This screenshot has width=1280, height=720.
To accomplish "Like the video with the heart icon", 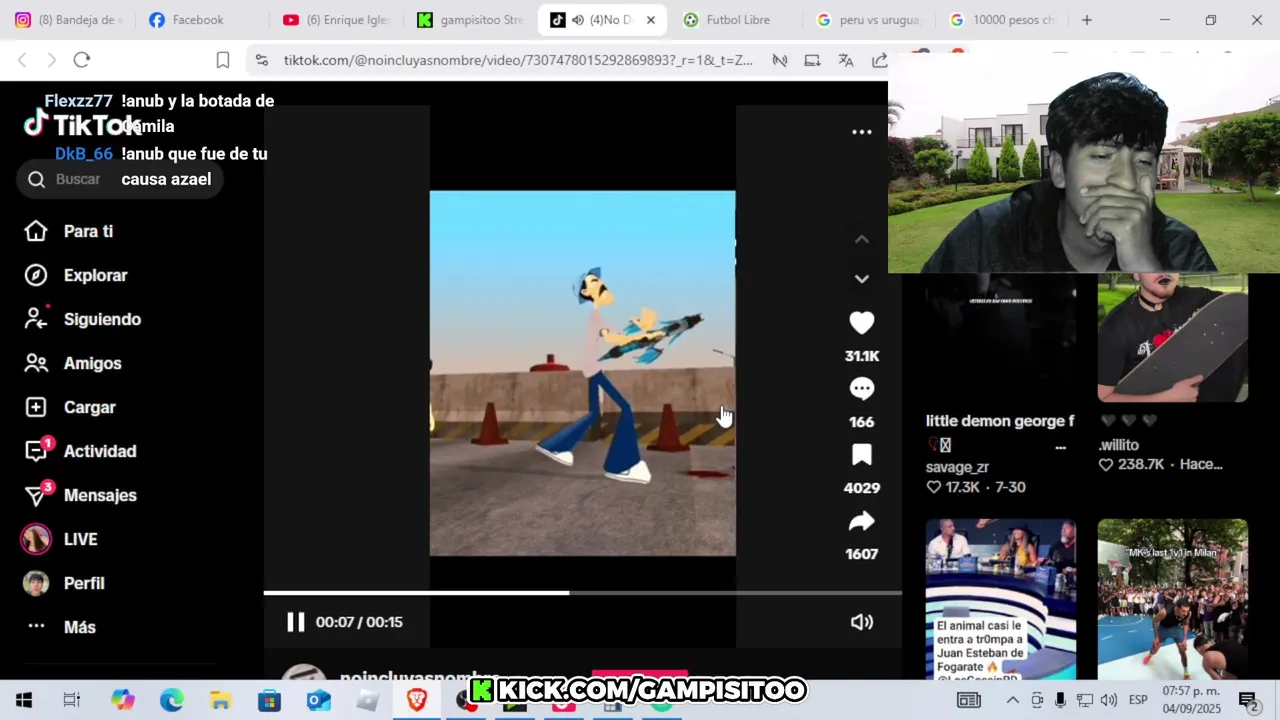I will 861,322.
